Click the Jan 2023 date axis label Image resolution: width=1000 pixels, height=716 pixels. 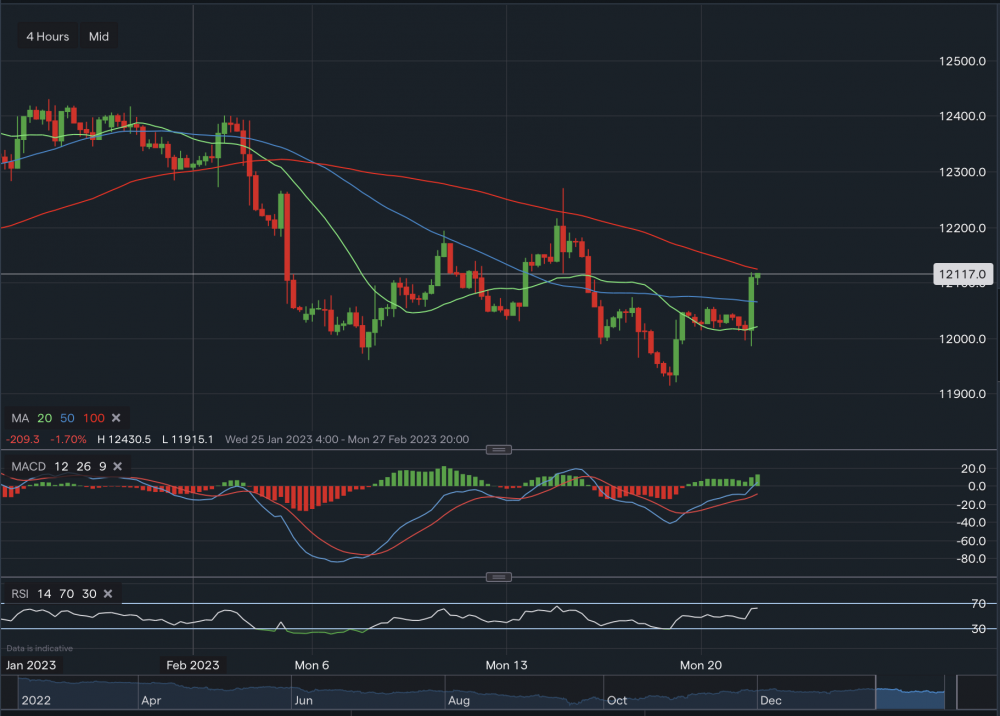31,665
